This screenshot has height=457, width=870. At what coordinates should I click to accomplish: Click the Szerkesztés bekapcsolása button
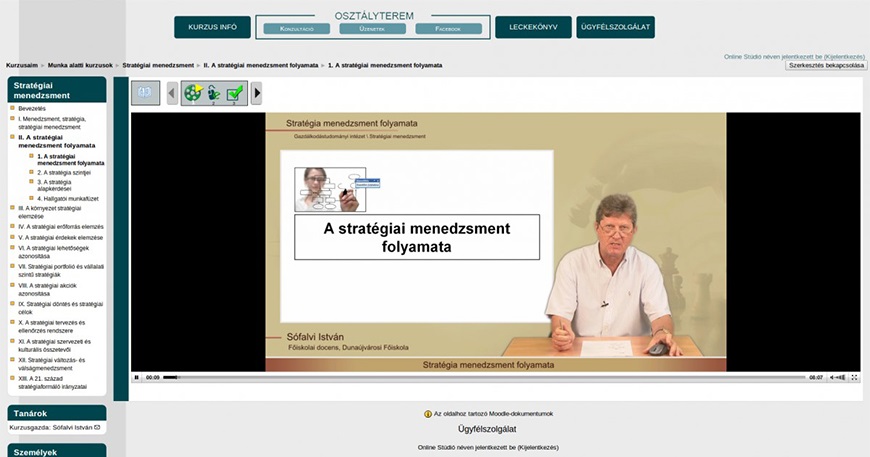tap(826, 65)
